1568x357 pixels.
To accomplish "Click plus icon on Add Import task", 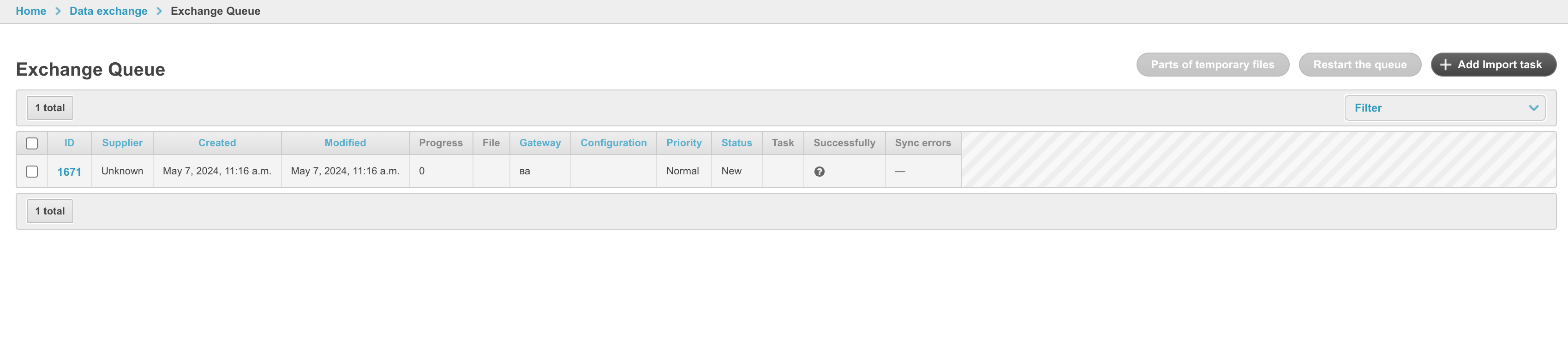I will (1446, 65).
